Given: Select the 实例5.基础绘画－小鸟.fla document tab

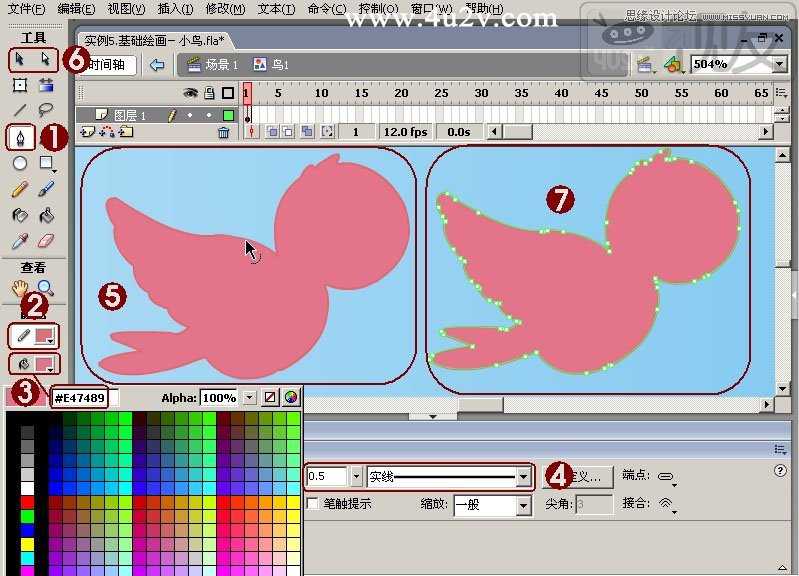Looking at the screenshot, I should pos(154,40).
